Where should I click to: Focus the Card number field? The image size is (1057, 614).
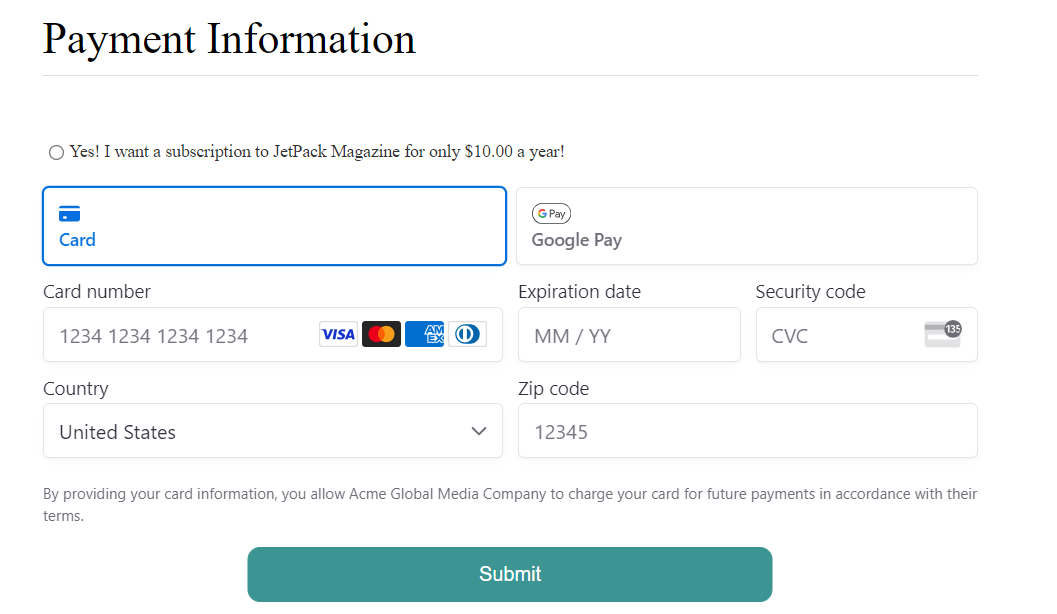click(180, 335)
